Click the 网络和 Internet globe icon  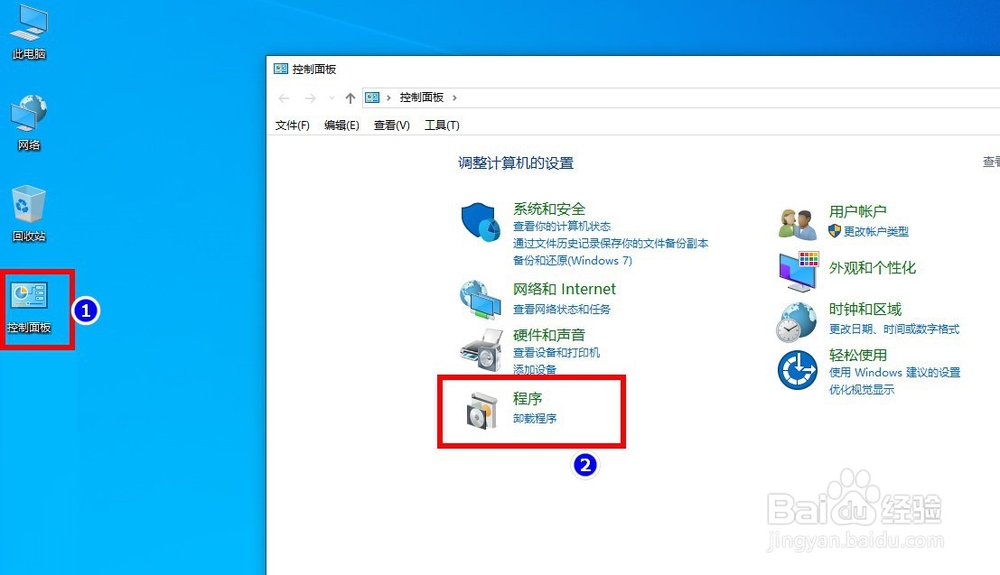pyautogui.click(x=480, y=299)
